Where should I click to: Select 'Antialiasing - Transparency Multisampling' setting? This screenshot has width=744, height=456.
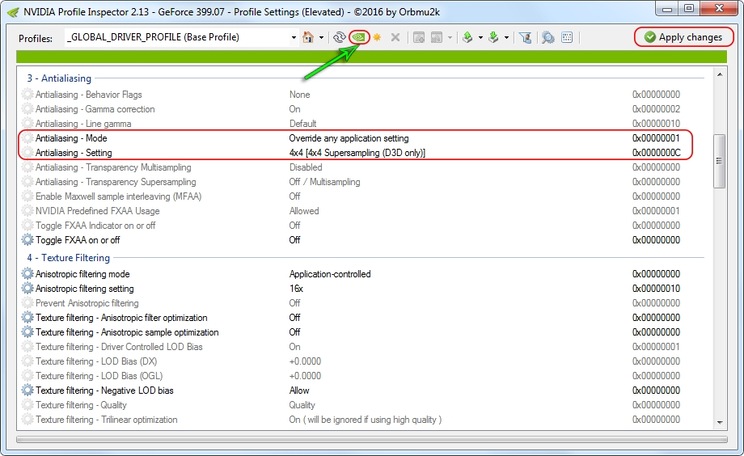[113, 167]
